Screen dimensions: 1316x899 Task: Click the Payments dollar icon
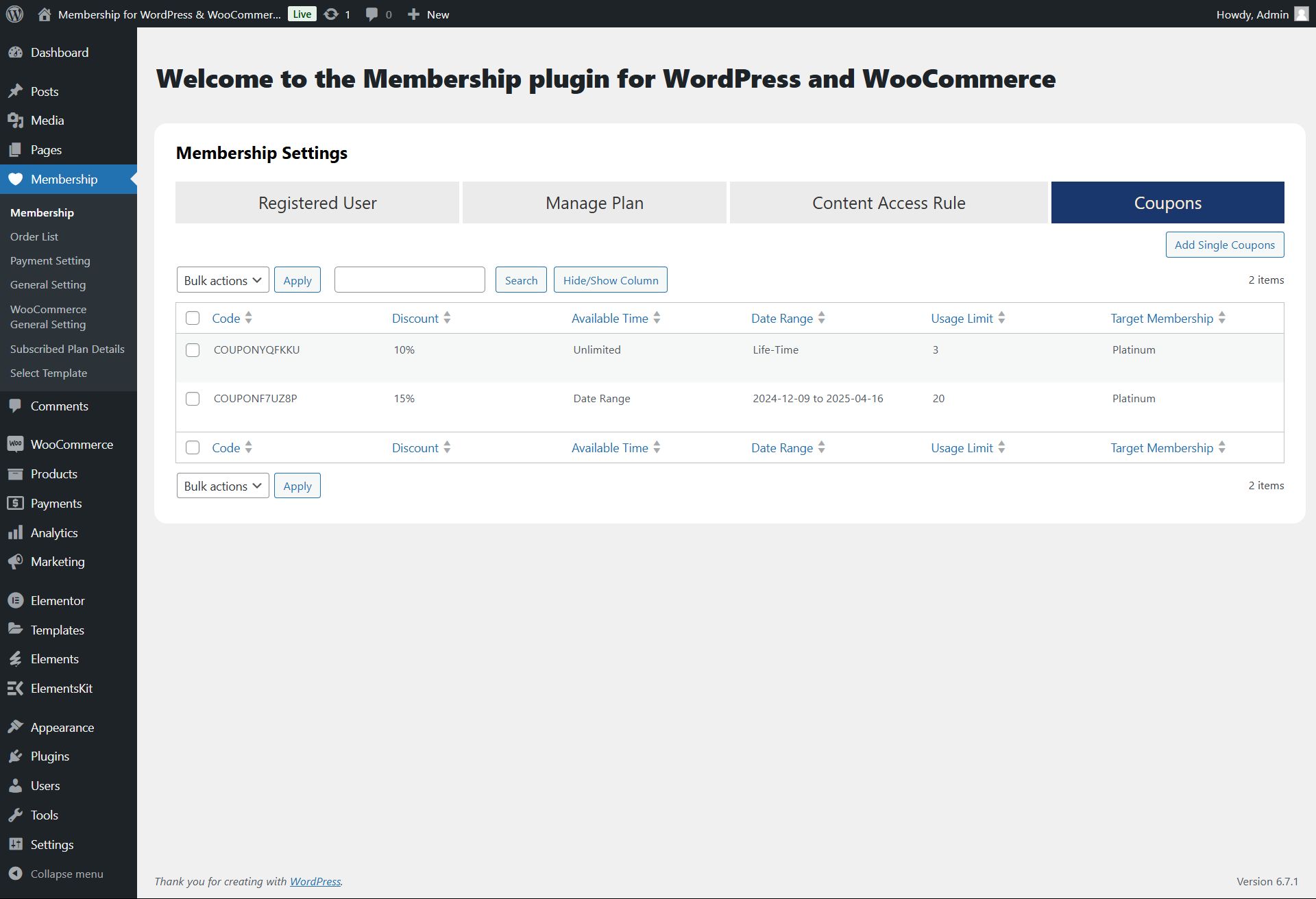click(15, 504)
